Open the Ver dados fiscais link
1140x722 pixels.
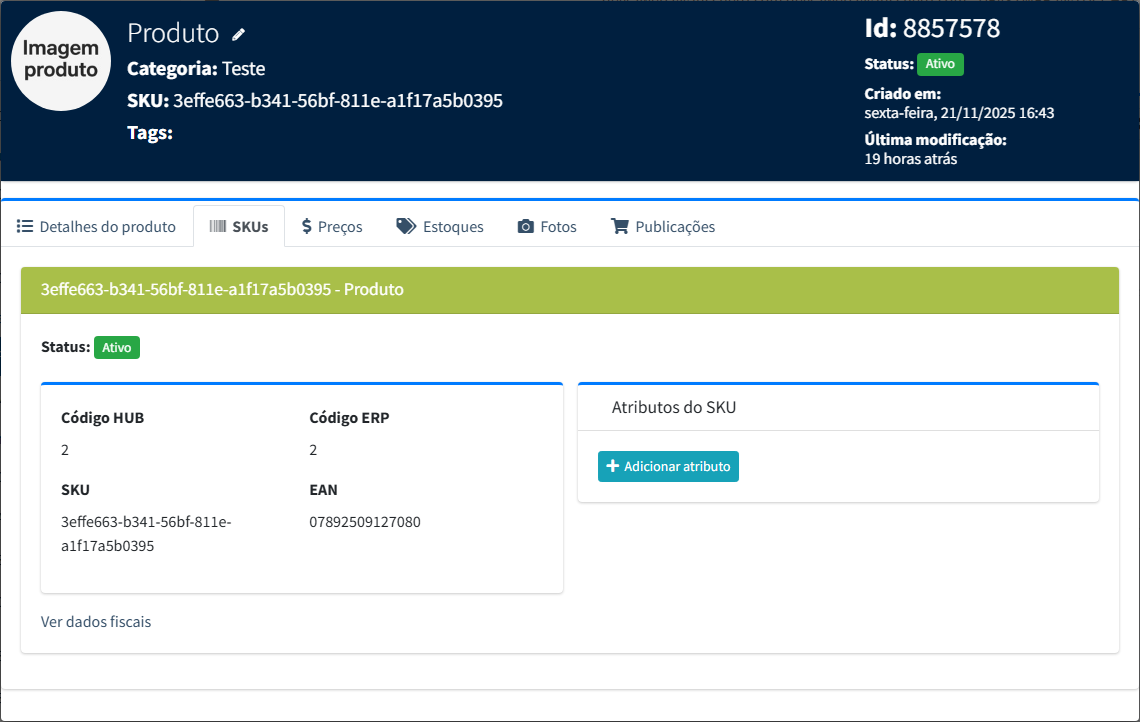tap(96, 622)
